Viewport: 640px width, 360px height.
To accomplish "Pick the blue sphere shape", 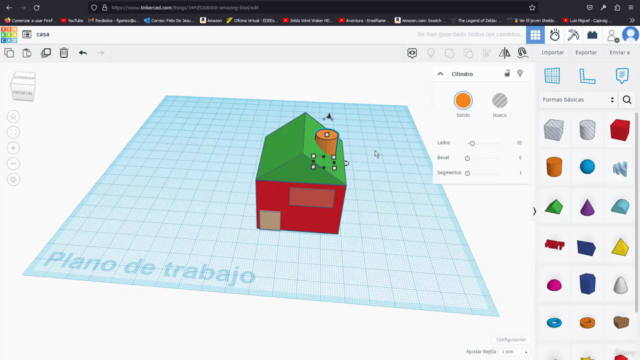I will click(x=587, y=167).
